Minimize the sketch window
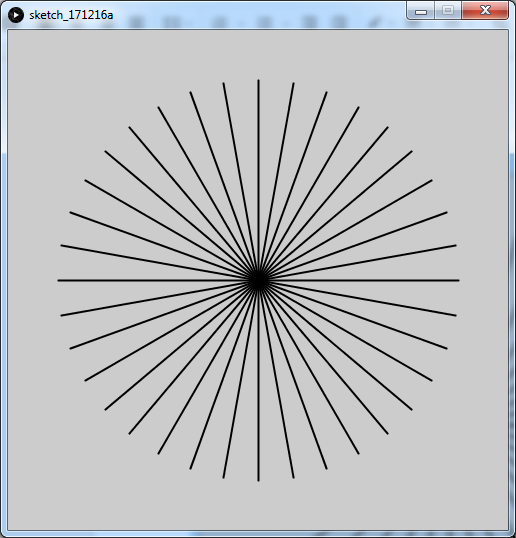 tap(421, 11)
